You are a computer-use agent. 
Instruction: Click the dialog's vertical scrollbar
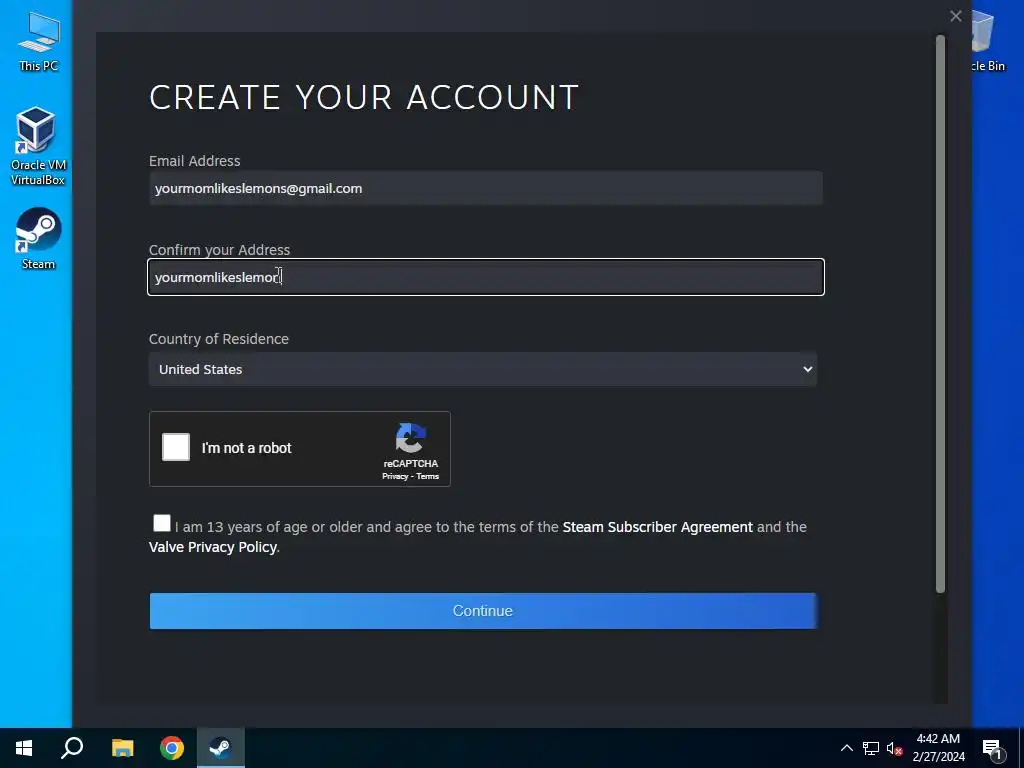point(940,313)
